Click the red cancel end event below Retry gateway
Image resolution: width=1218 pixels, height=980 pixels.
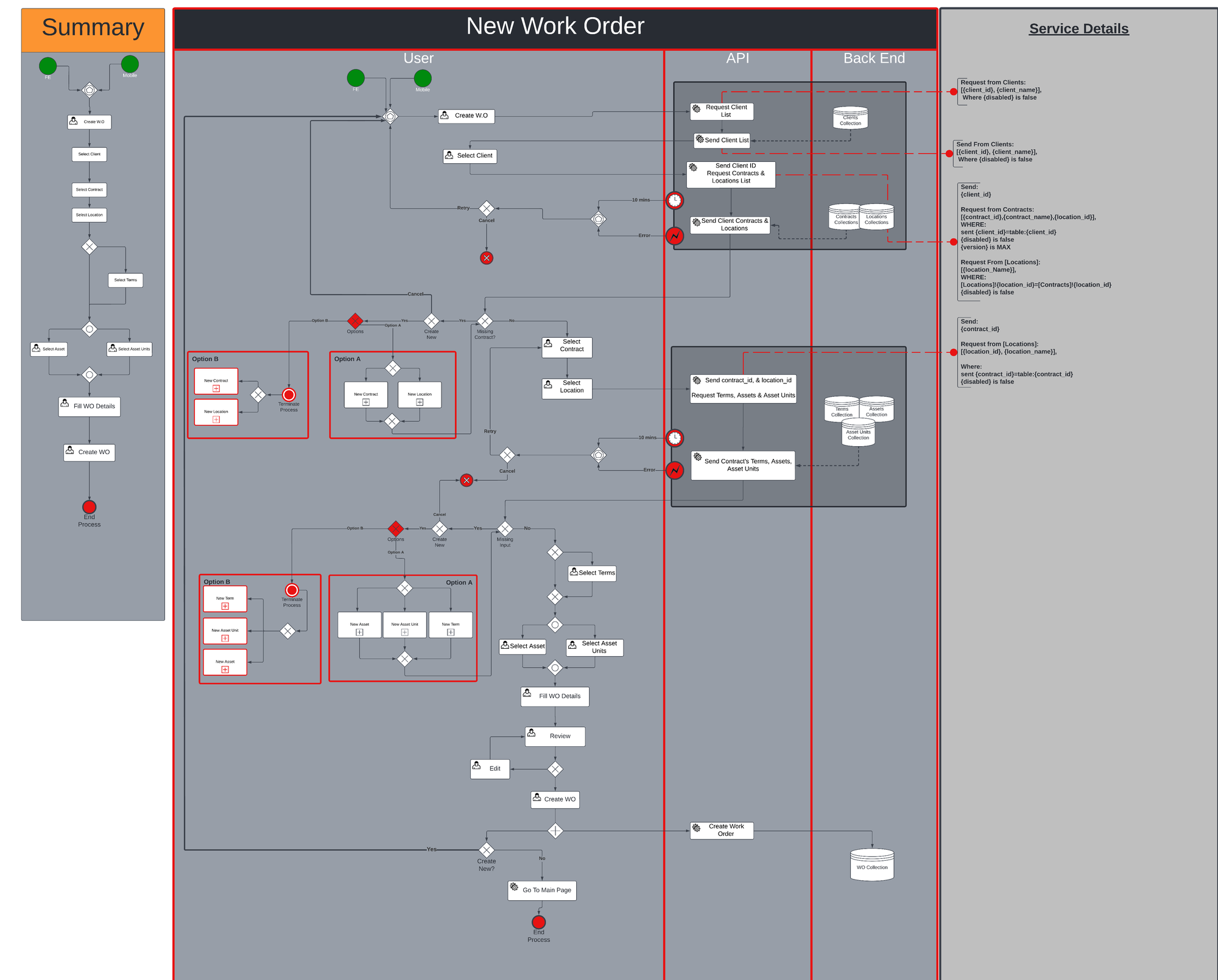[x=486, y=257]
